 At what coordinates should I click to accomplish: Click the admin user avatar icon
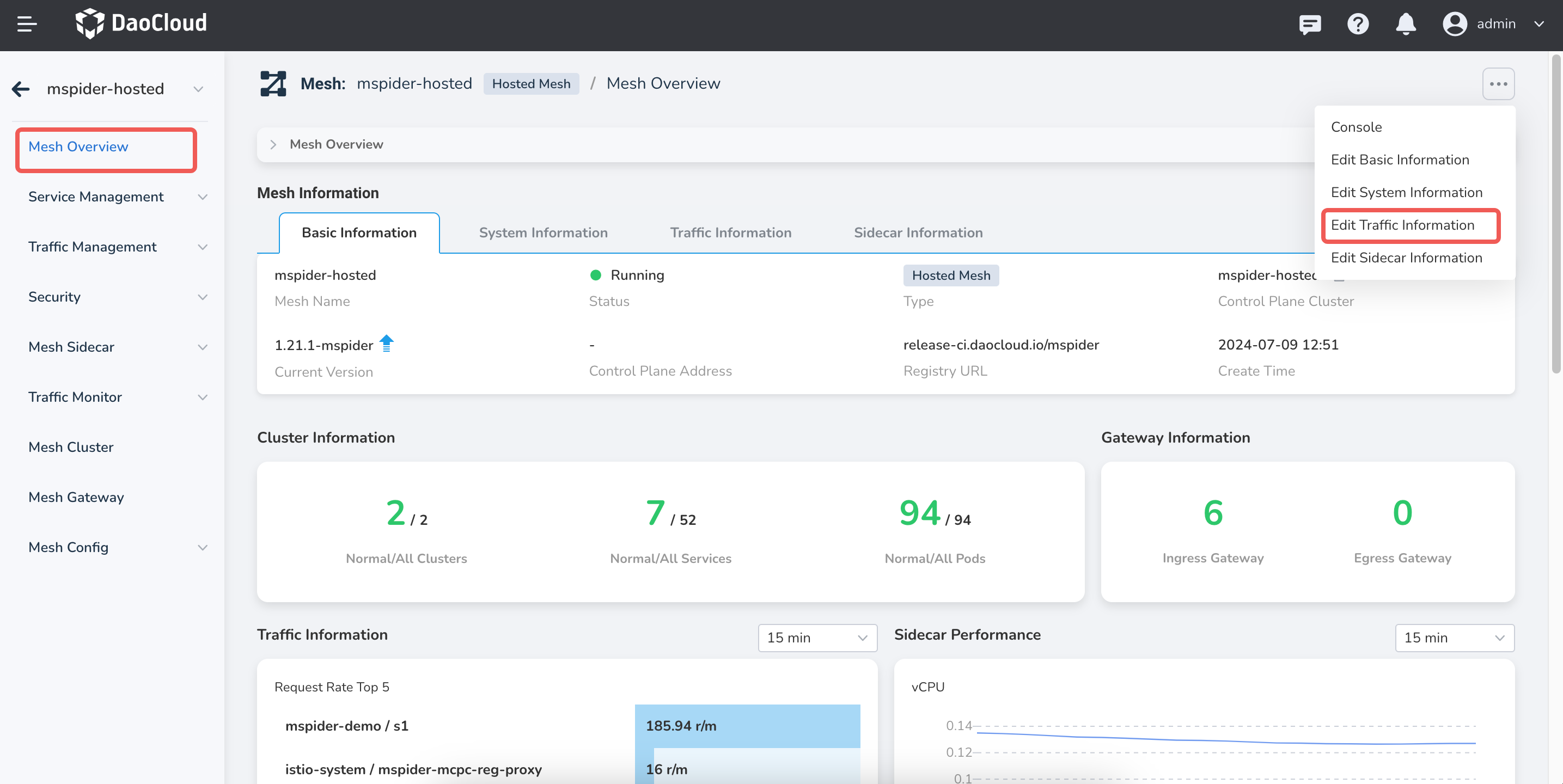pyautogui.click(x=1455, y=24)
